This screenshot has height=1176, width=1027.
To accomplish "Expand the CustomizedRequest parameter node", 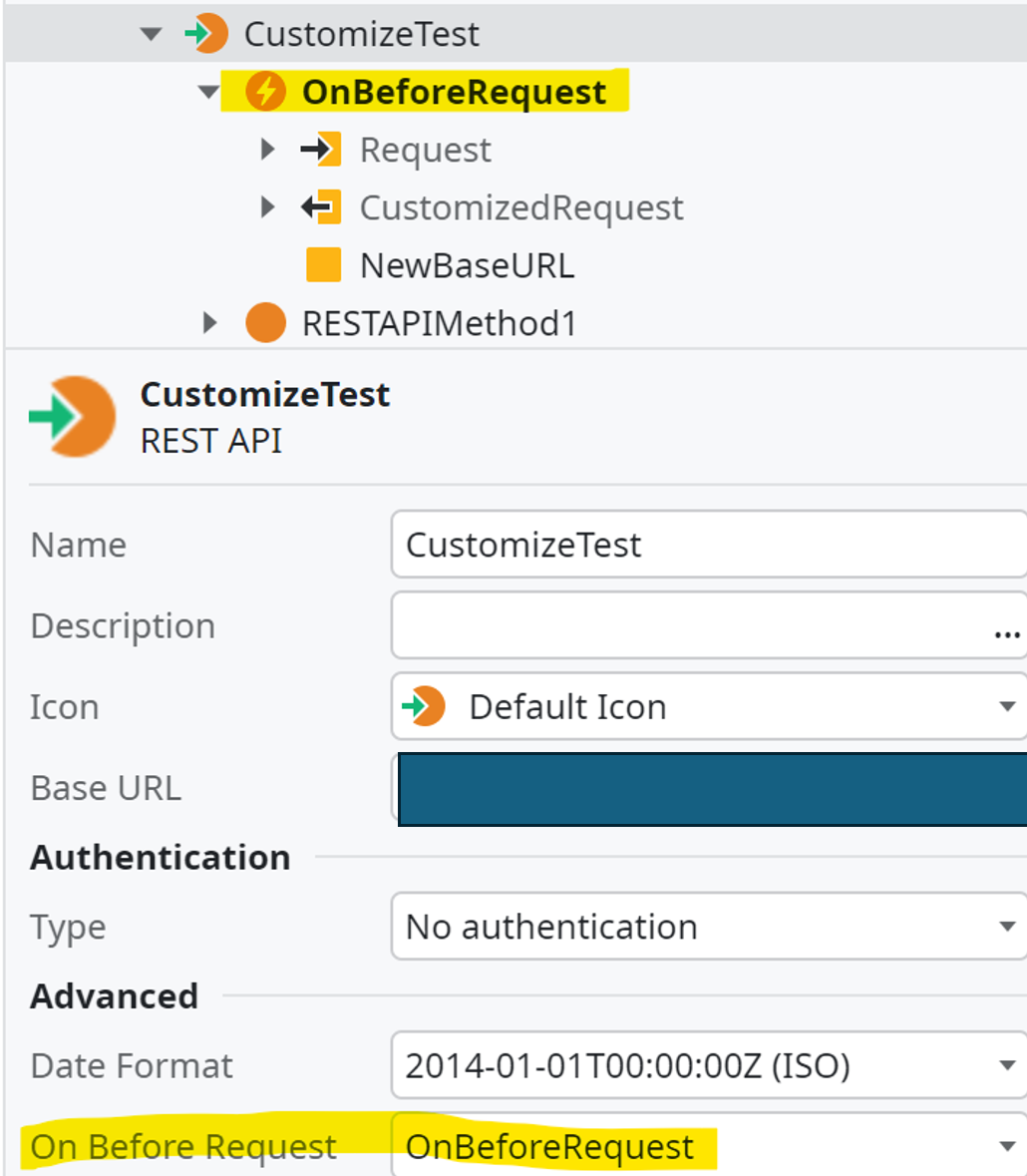I will coord(266,207).
